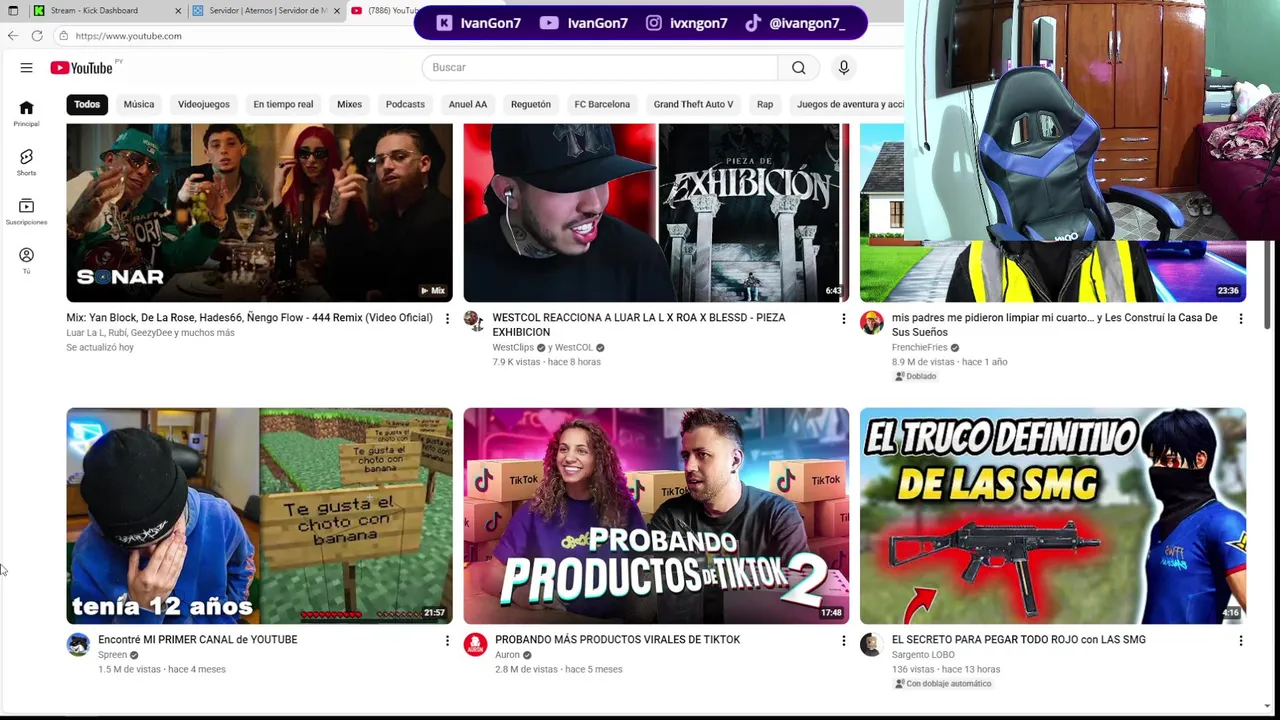The height and width of the screenshot is (720, 1280).
Task: Close the Stream - Kick Dashboard tab
Action: coord(178,11)
